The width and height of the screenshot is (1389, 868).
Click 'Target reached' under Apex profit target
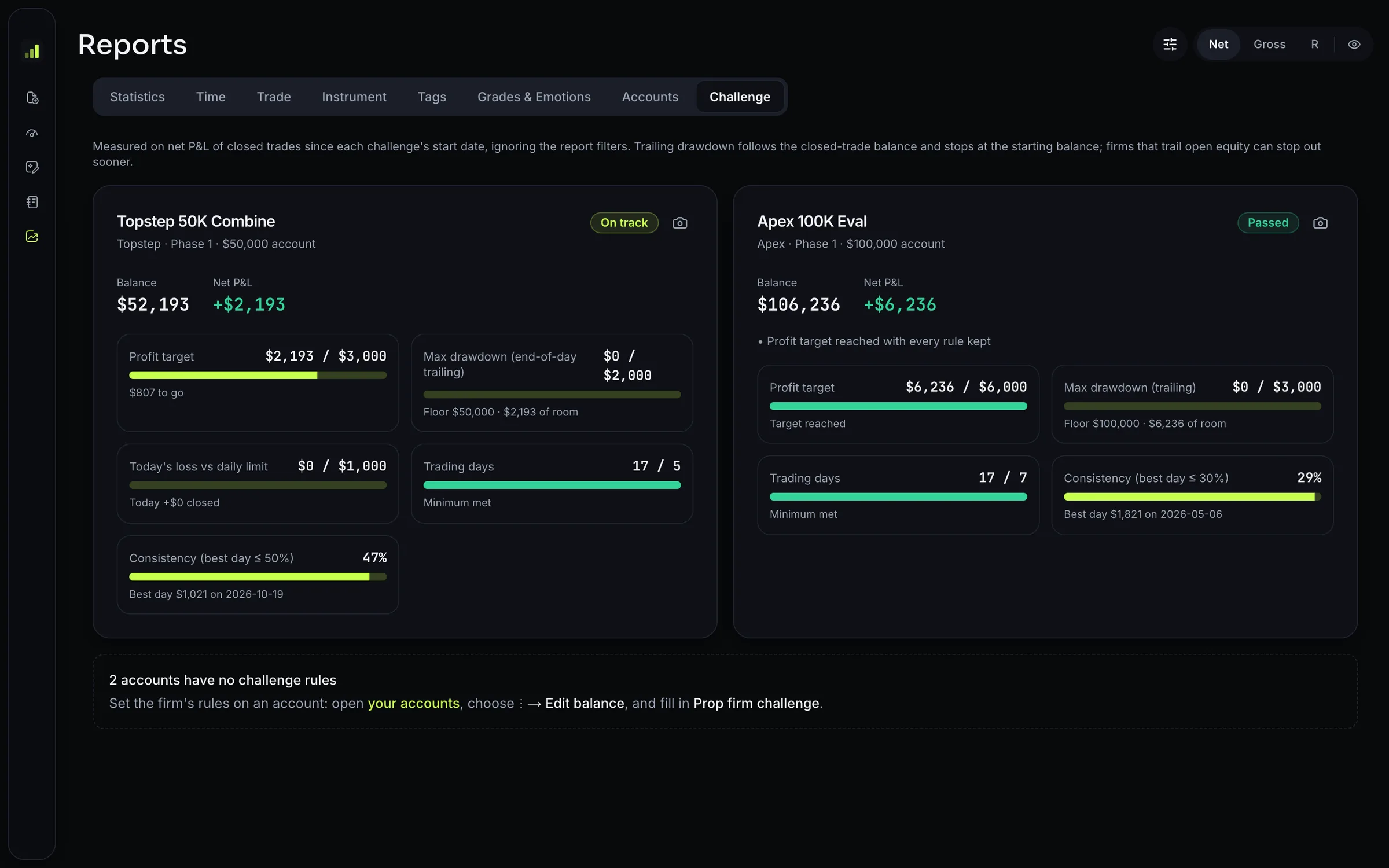coord(807,424)
